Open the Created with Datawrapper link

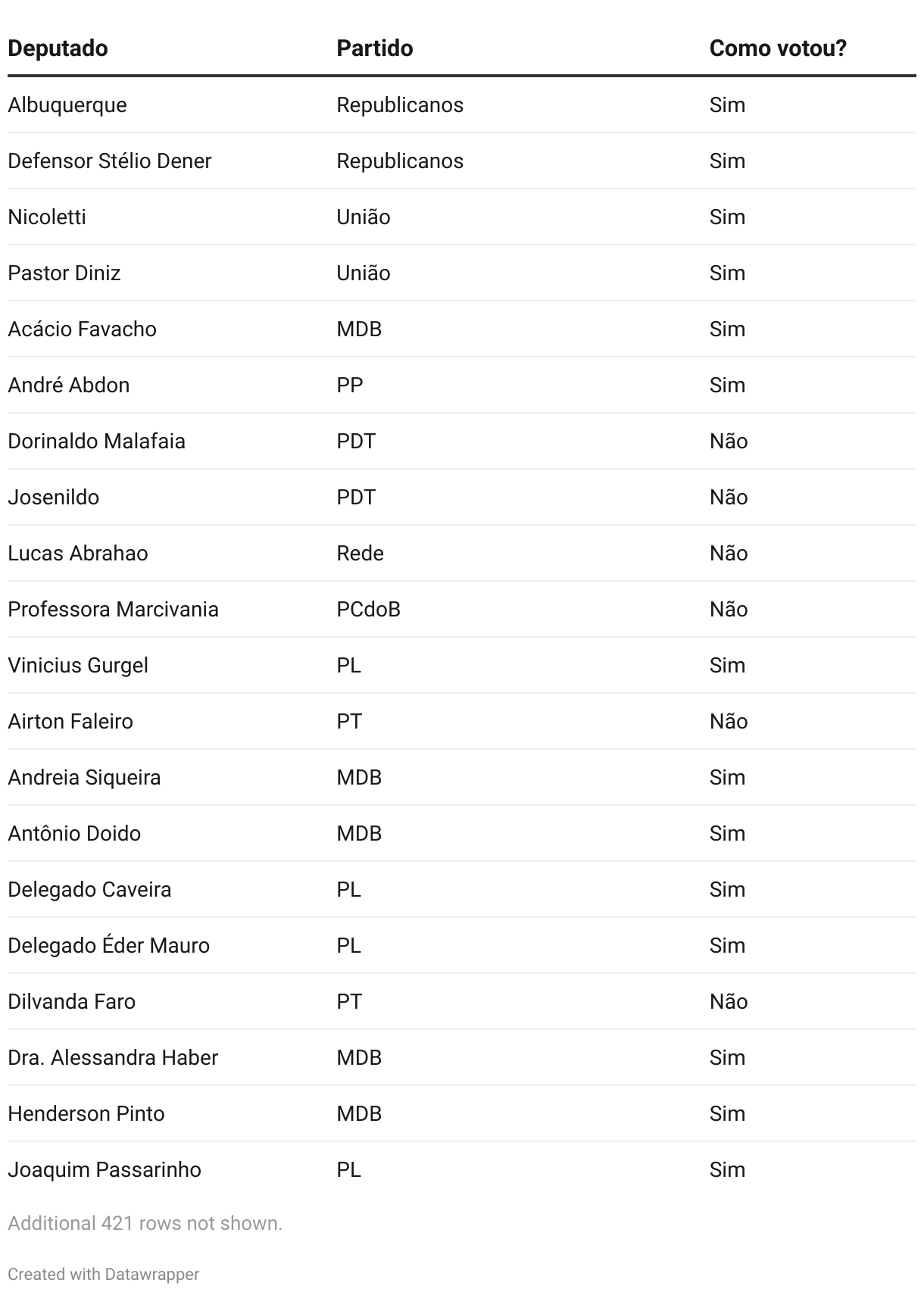pyautogui.click(x=103, y=1274)
